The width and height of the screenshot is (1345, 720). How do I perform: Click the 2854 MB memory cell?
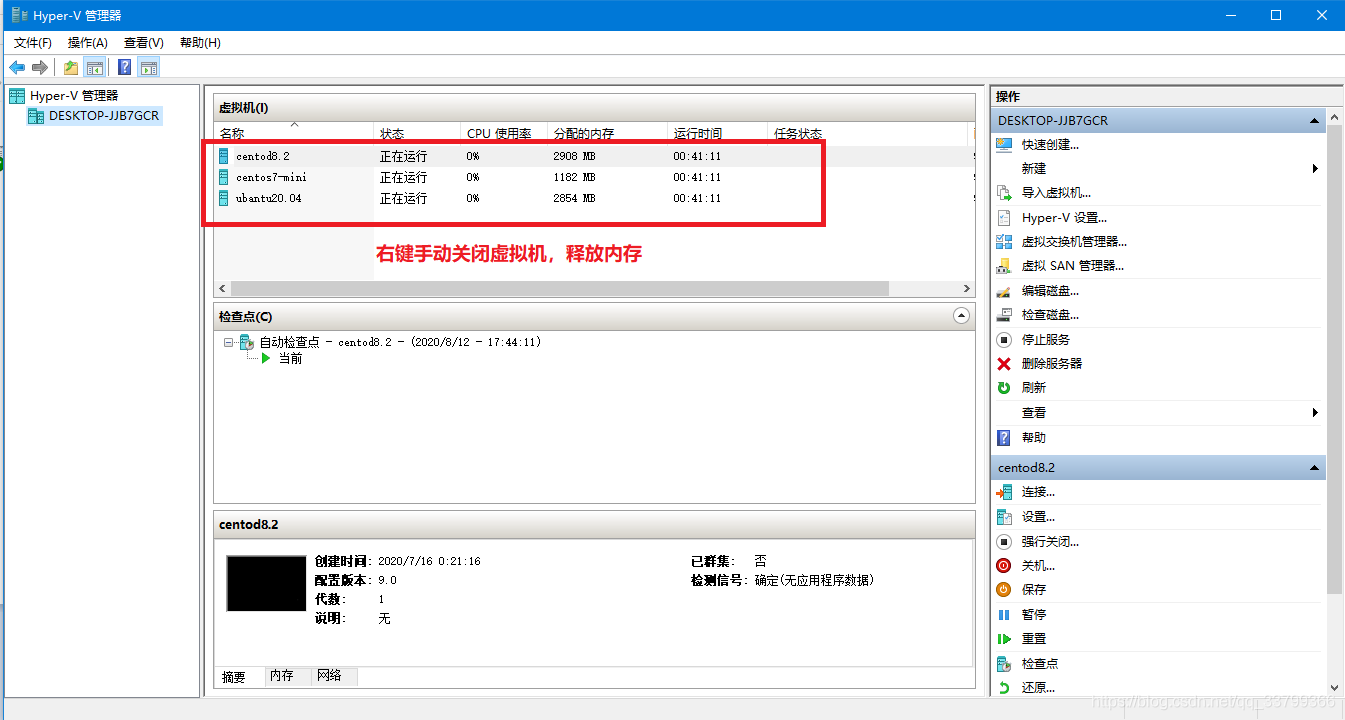[x=574, y=198]
